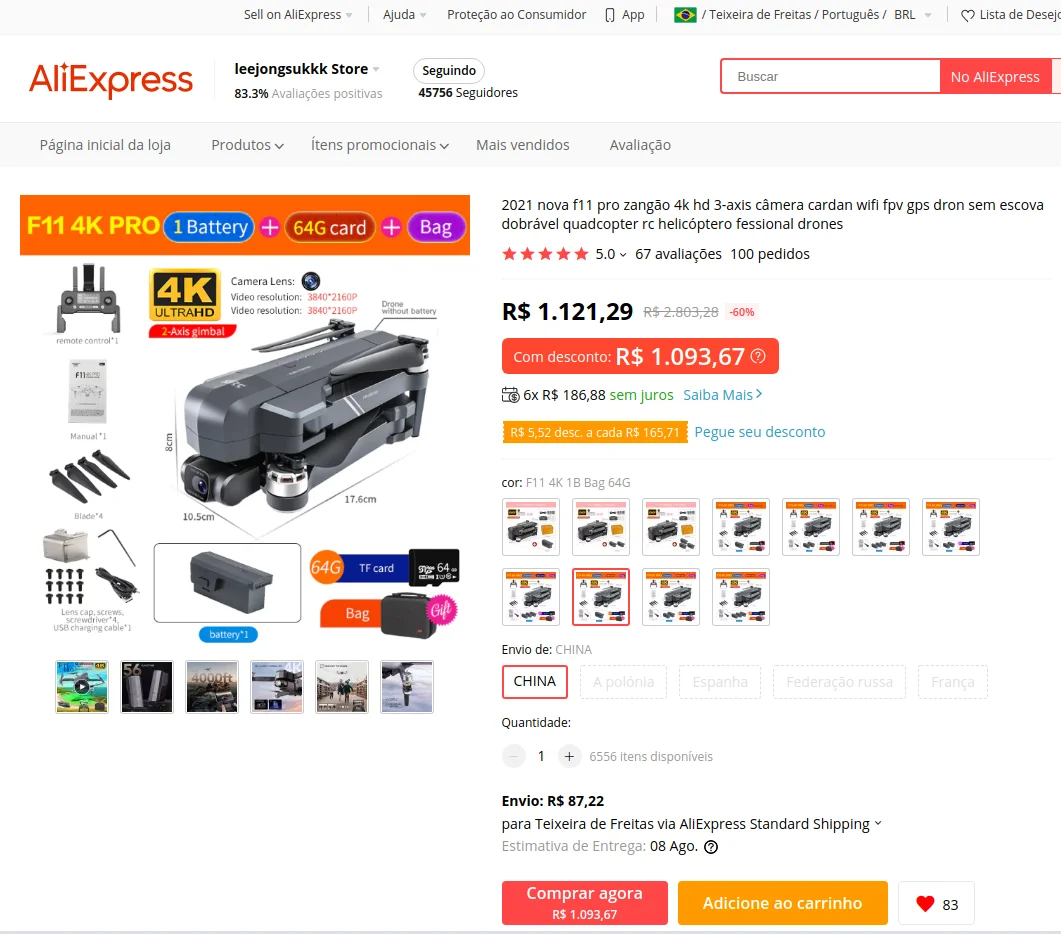Expand the Ítens promocionais dropdown

click(x=380, y=145)
